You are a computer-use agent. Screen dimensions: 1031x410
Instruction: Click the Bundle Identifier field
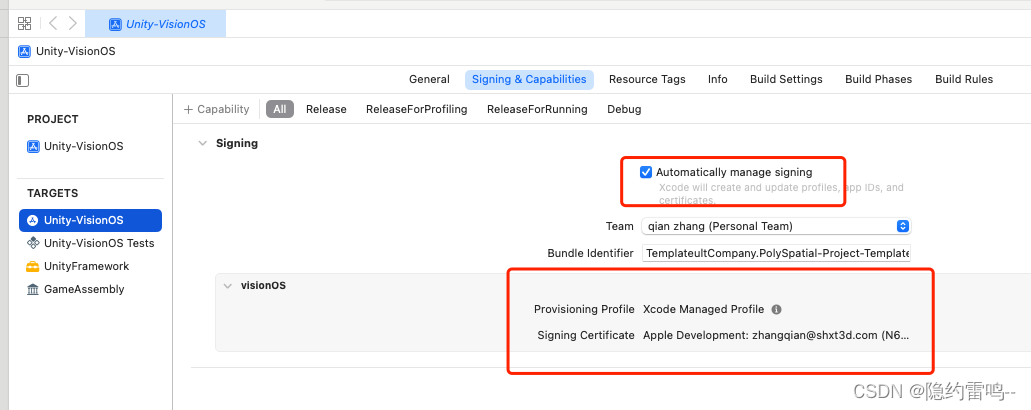coord(776,254)
